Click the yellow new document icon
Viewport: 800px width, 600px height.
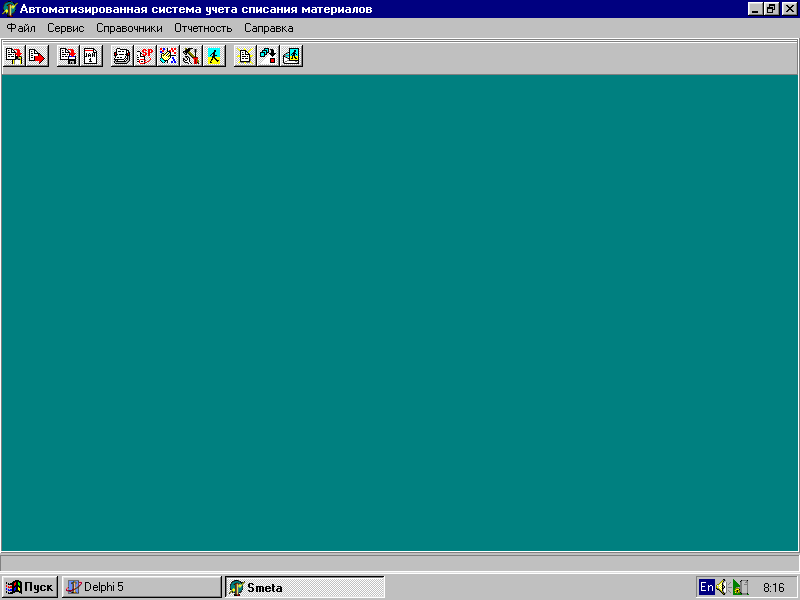coord(244,57)
